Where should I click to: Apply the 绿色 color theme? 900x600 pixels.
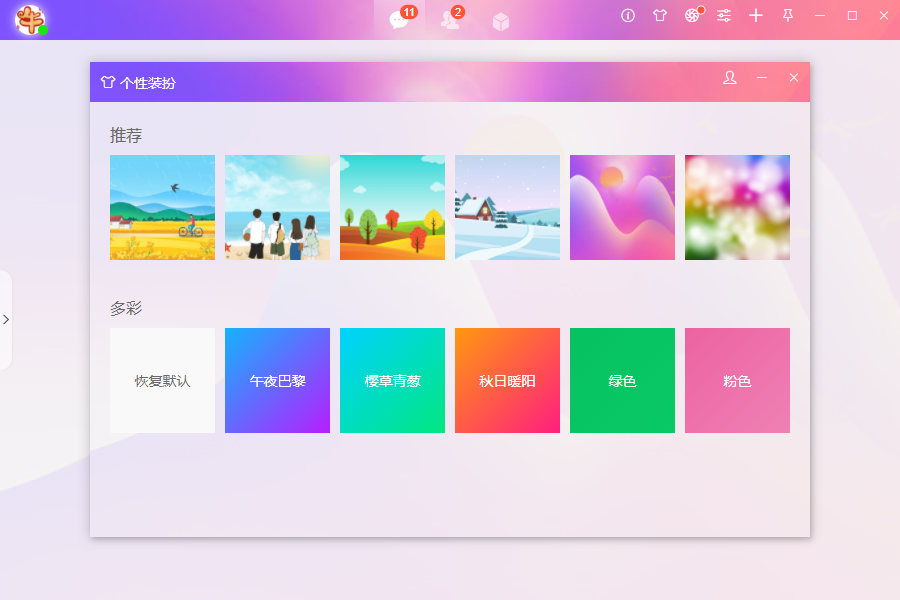point(622,381)
